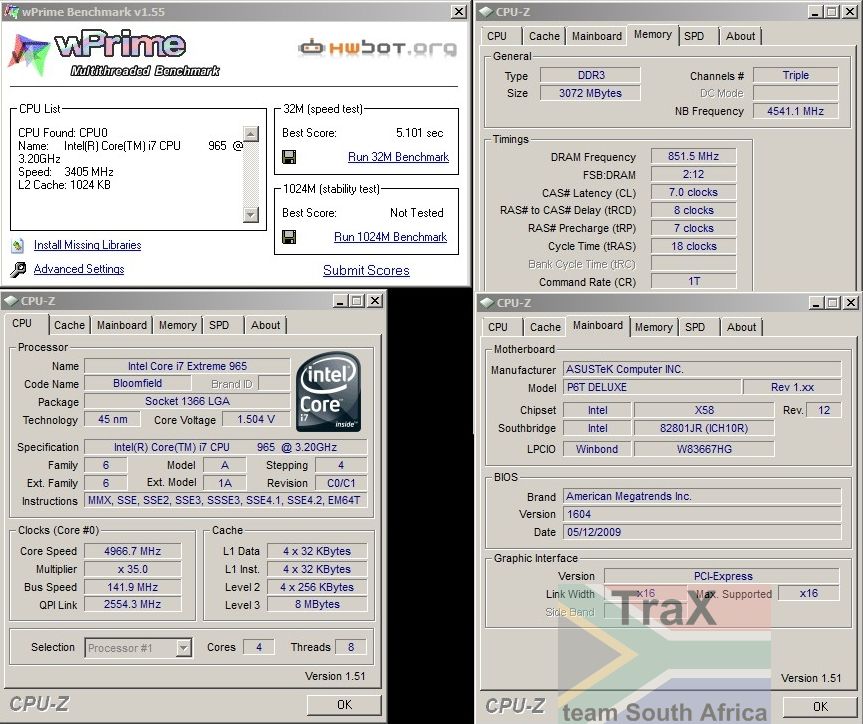Select Mainboard tab in Memory window

(597, 36)
